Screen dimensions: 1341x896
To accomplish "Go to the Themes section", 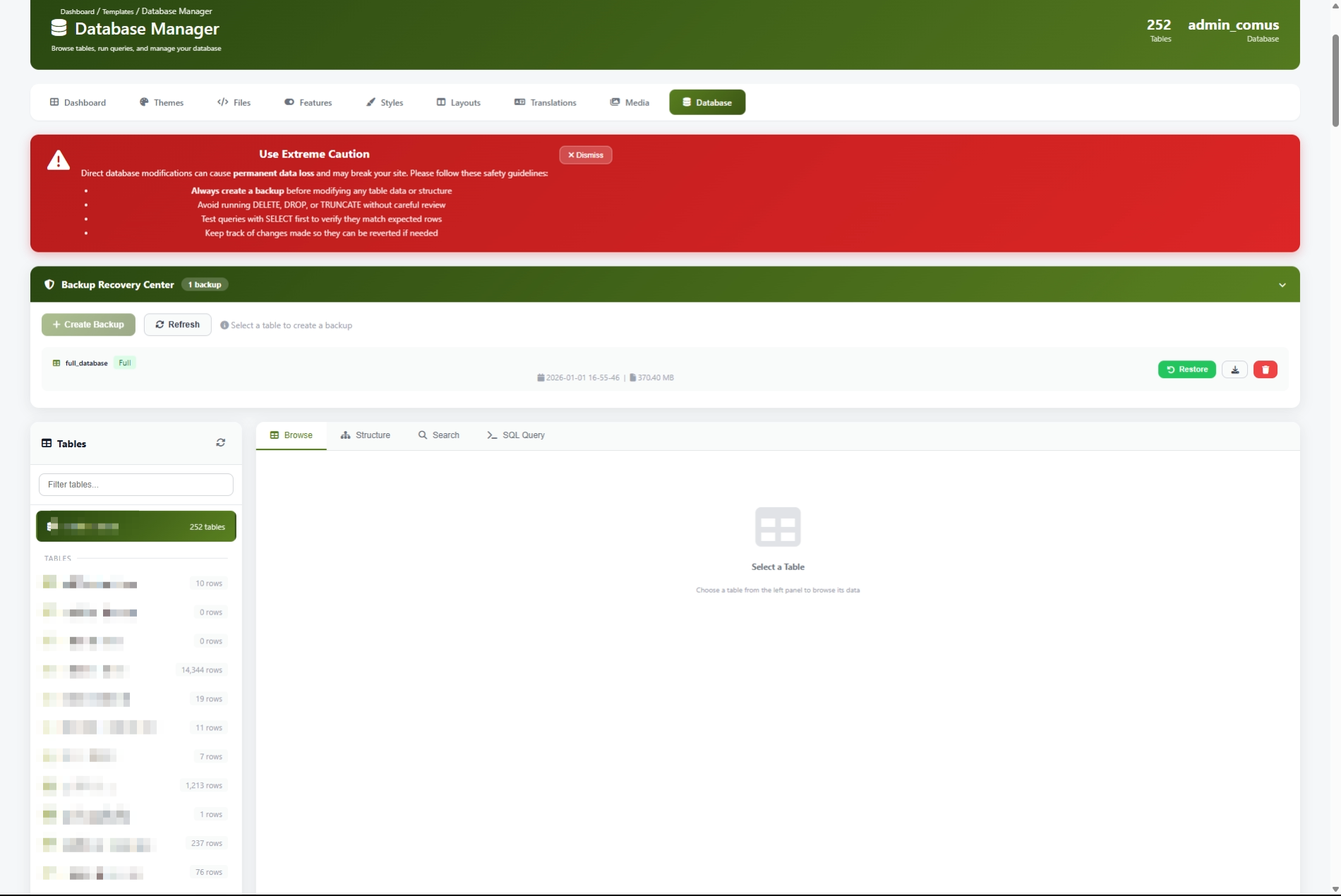I will click(162, 102).
